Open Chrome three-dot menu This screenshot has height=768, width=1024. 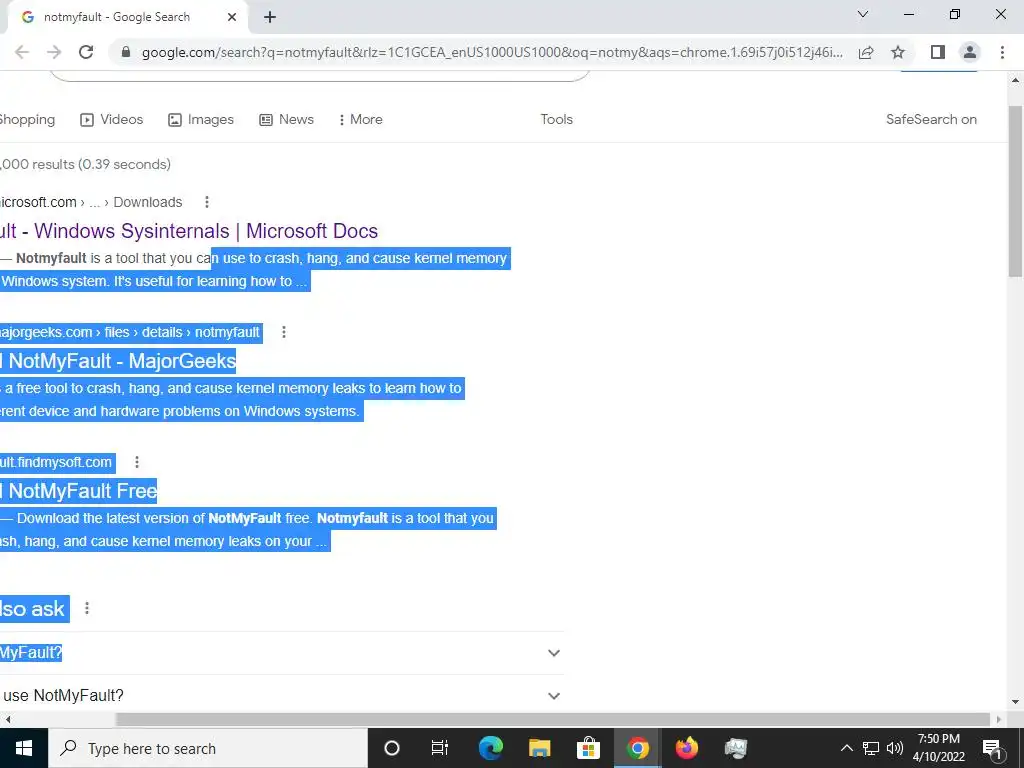coord(1002,52)
